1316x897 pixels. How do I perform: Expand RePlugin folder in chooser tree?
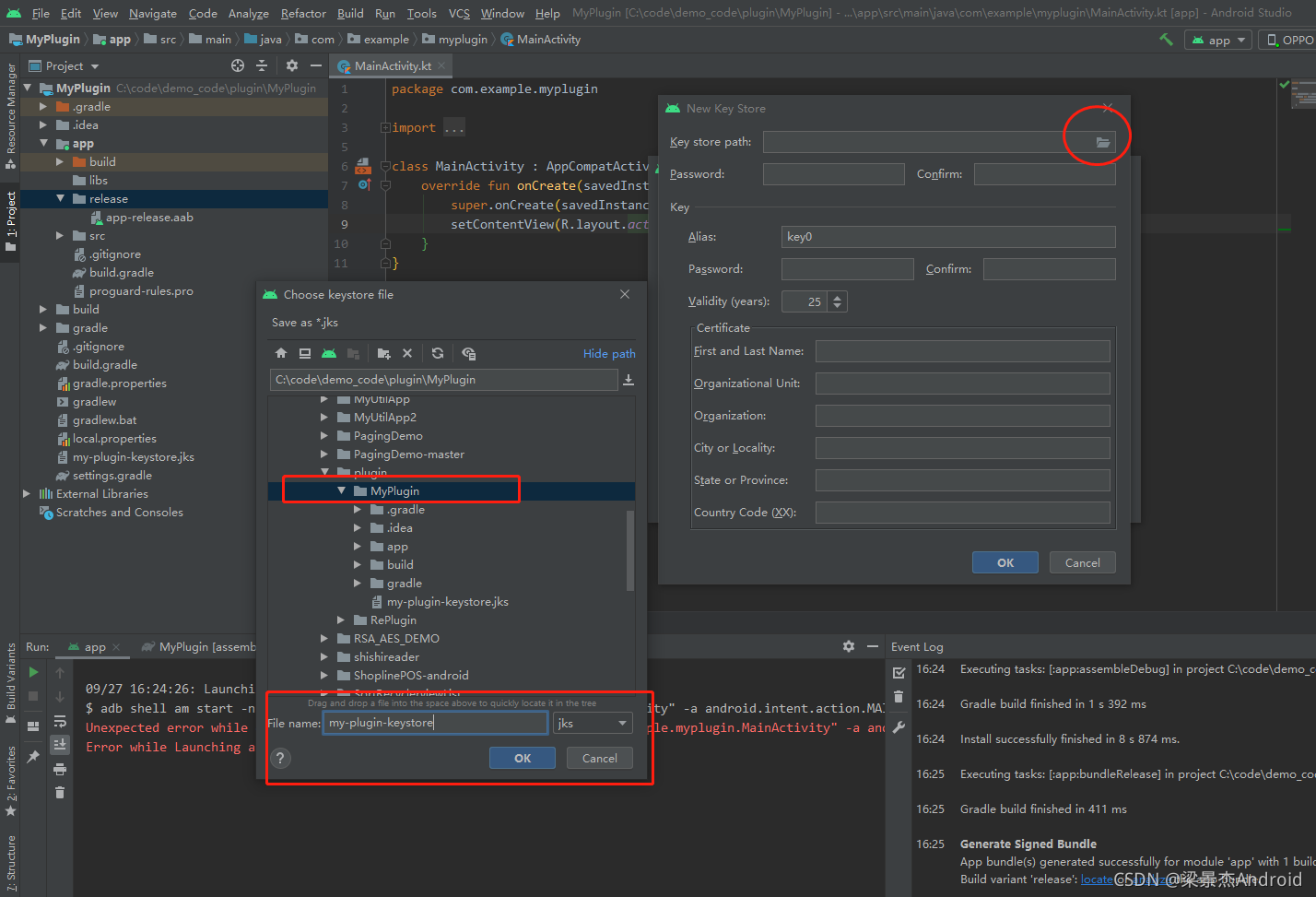click(x=341, y=620)
